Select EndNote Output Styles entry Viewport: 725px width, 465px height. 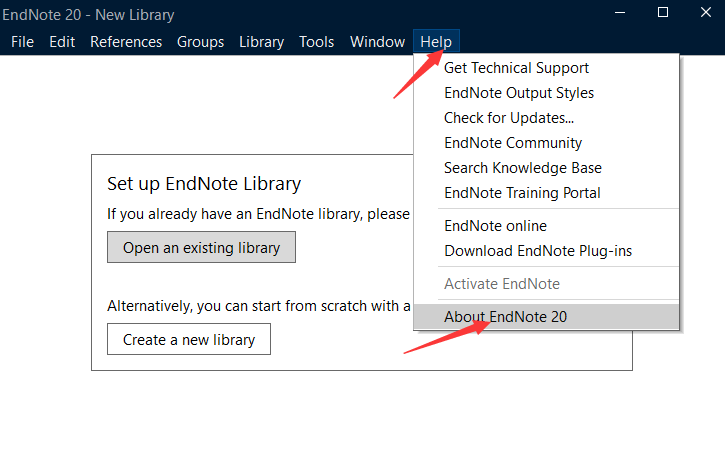547,93
